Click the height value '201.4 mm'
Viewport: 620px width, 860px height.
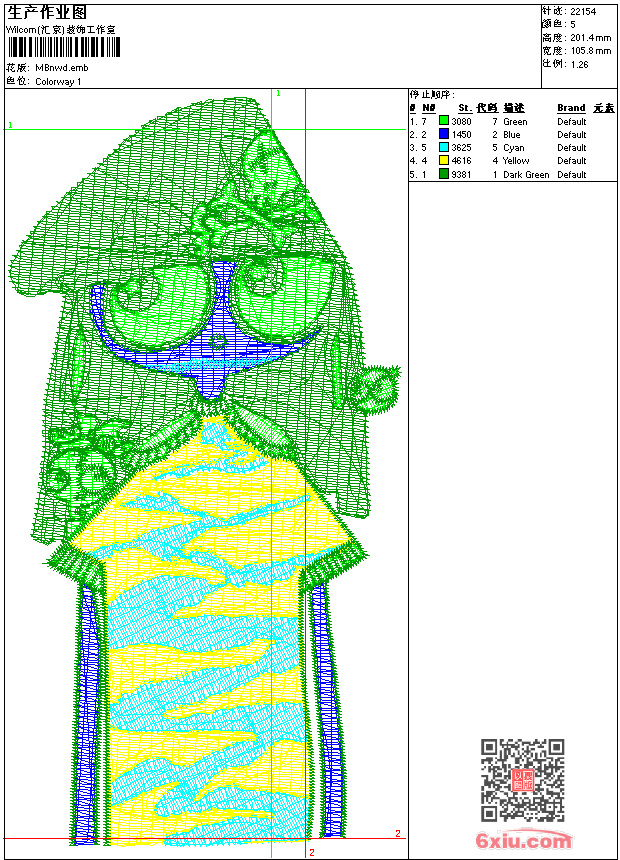point(591,37)
